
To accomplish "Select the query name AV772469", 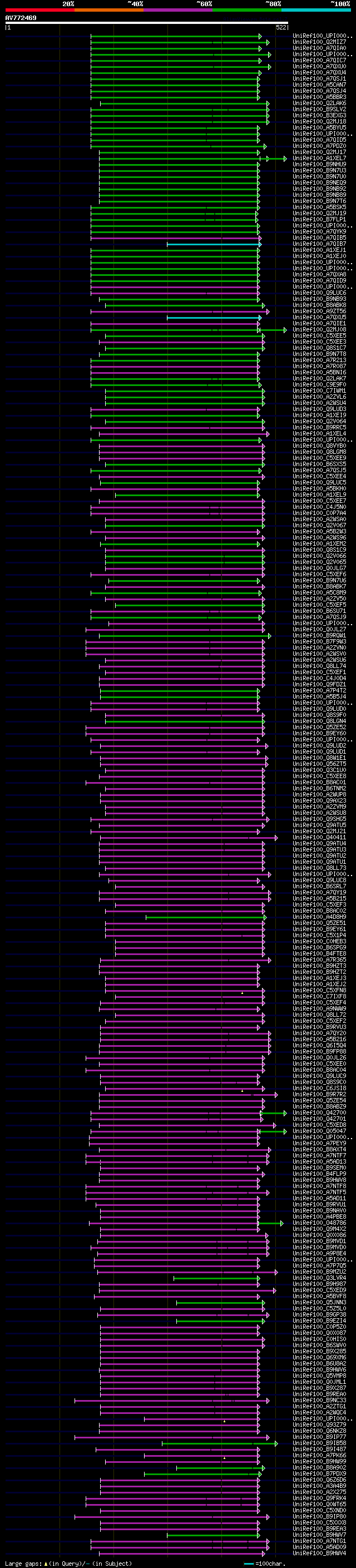I will click(x=21, y=18).
